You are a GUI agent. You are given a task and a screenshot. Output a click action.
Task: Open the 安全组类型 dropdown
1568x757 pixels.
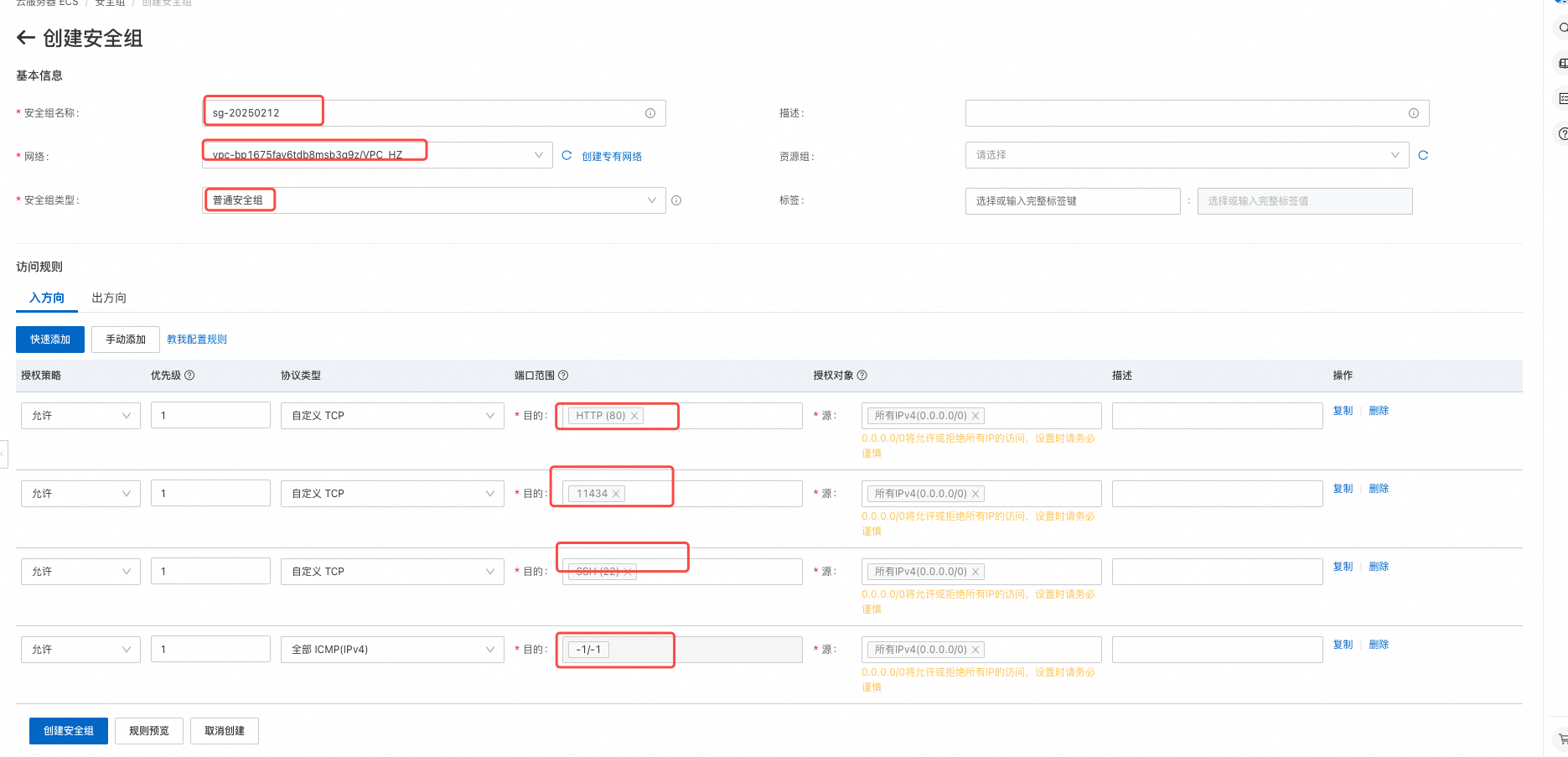(651, 200)
